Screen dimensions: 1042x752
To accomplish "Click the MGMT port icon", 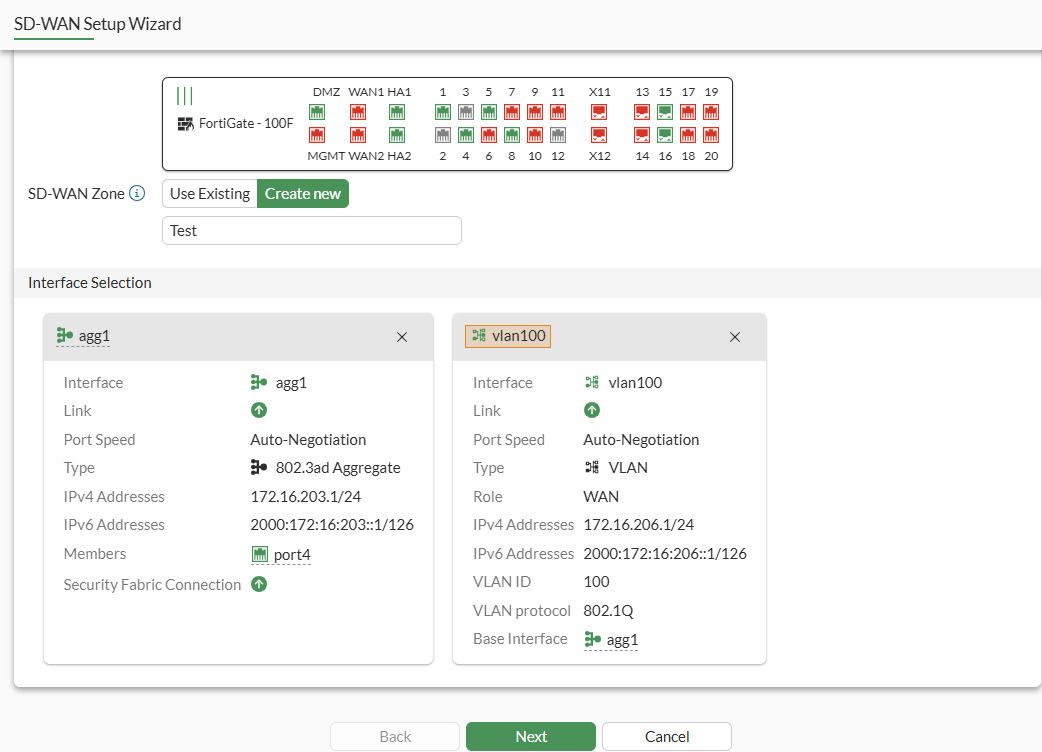I will [317, 135].
